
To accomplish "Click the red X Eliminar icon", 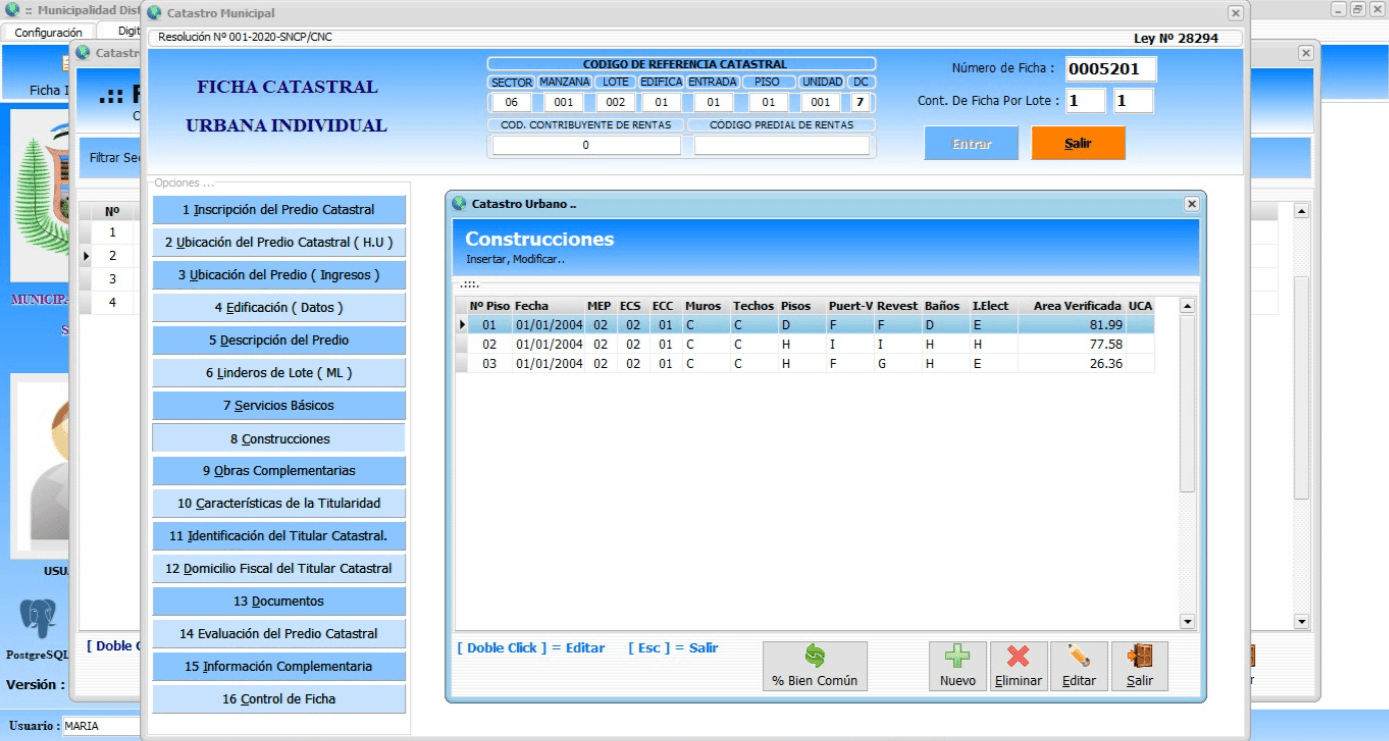I will coord(1018,657).
